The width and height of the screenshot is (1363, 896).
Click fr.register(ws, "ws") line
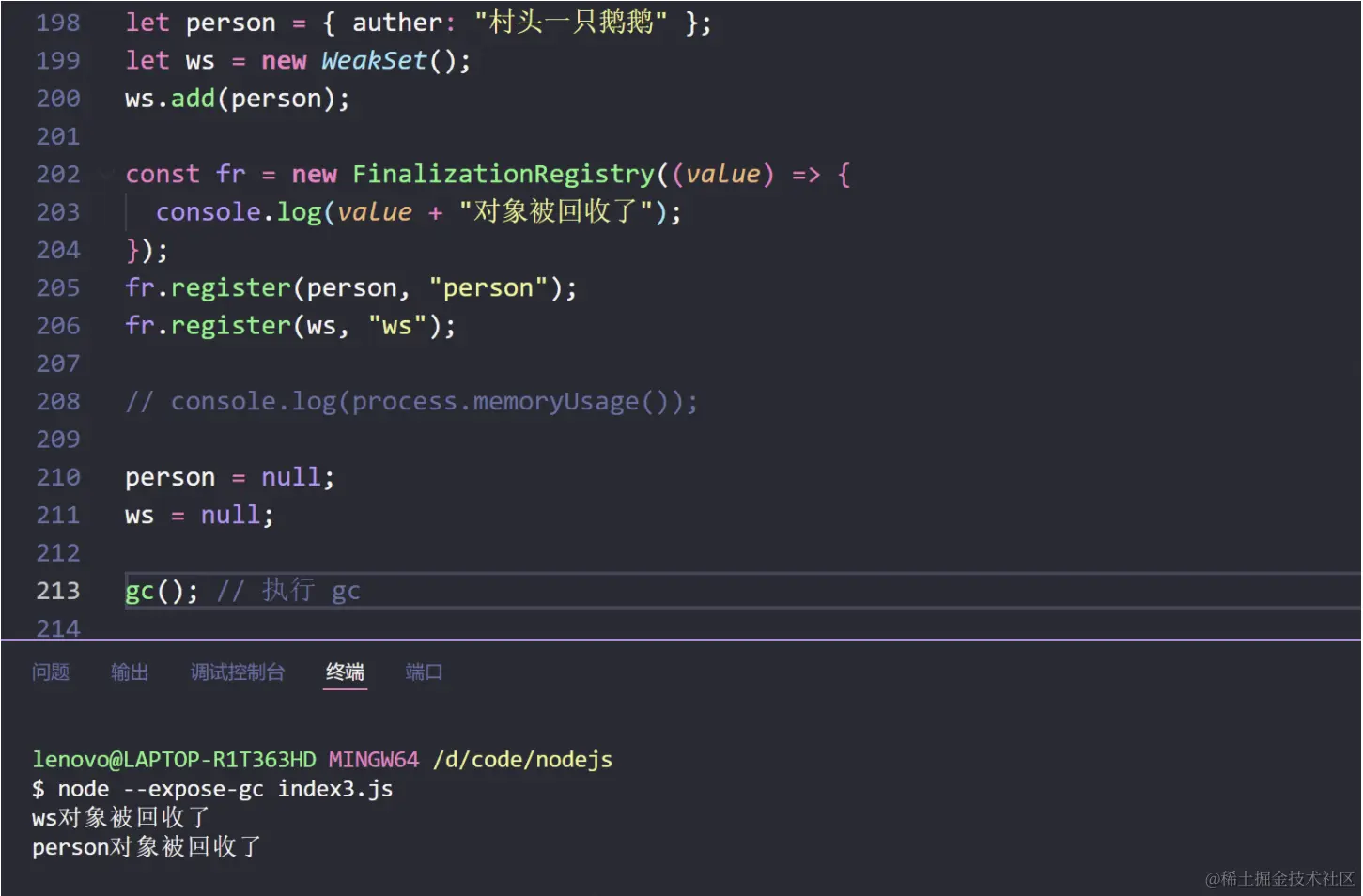tap(291, 326)
